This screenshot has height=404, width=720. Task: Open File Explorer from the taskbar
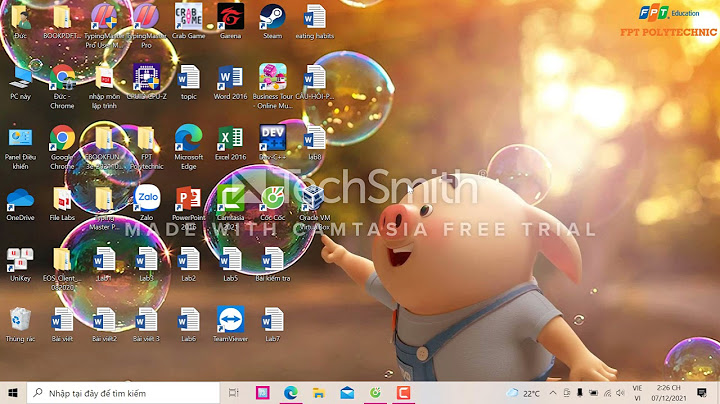coord(319,393)
